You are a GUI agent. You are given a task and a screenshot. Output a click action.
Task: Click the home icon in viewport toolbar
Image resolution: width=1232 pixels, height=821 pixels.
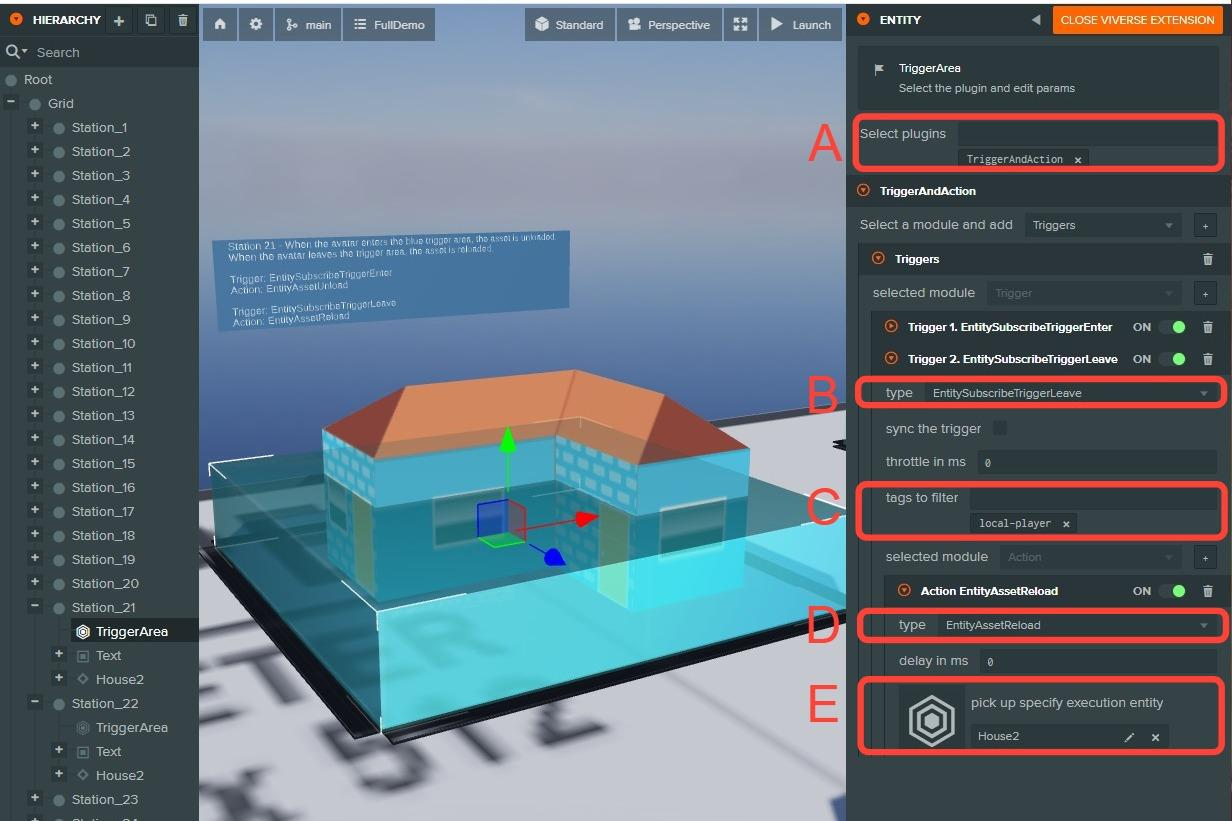pos(220,25)
